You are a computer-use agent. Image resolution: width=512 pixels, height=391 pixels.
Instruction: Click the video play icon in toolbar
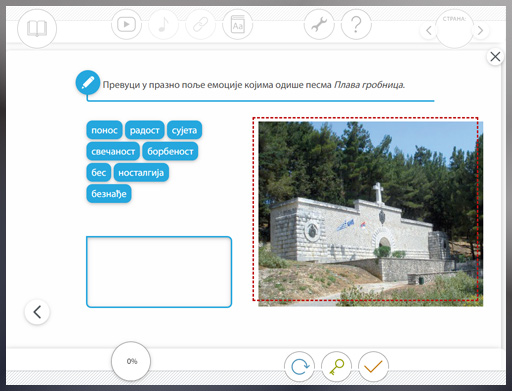click(x=126, y=24)
